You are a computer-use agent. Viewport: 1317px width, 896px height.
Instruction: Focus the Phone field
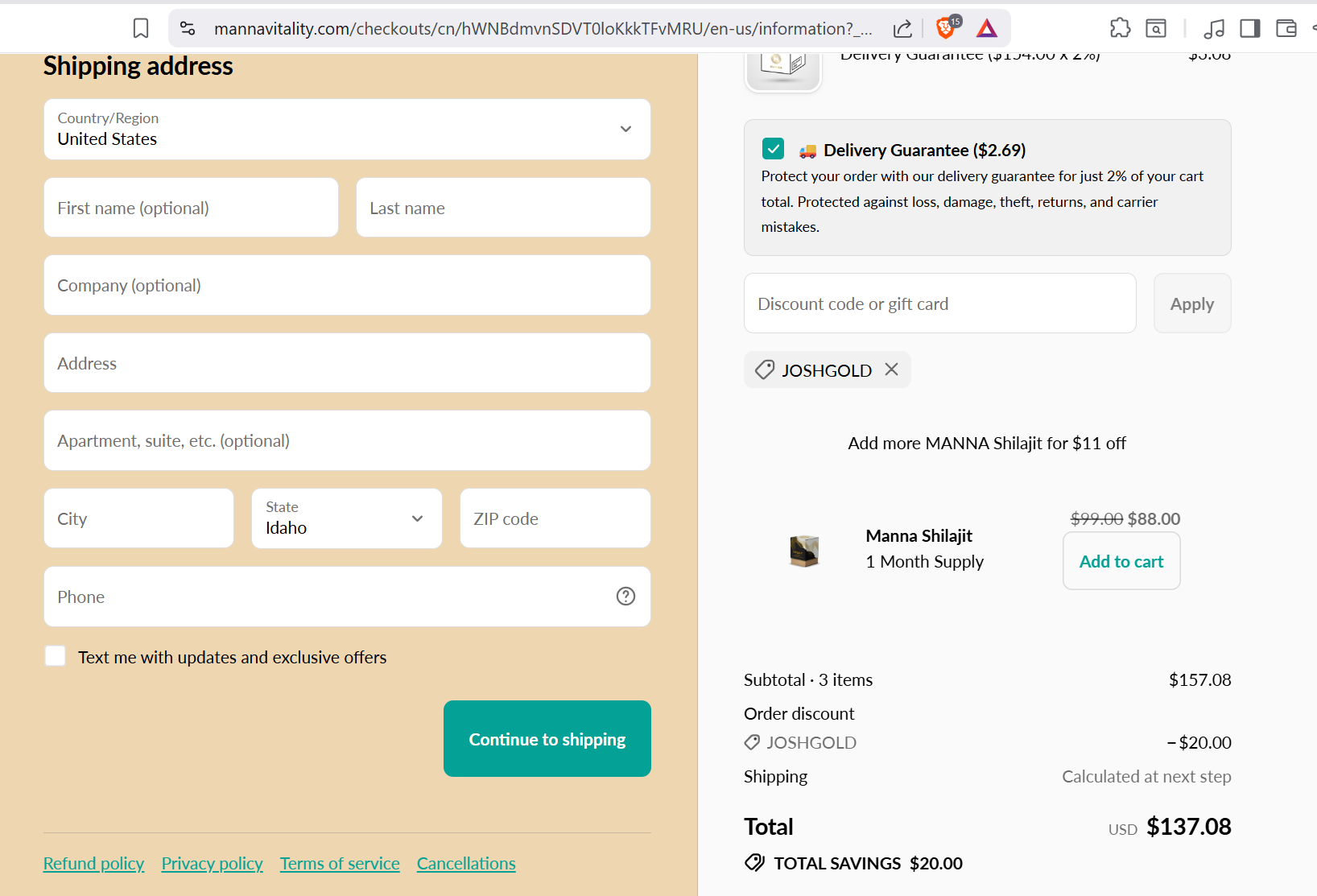(x=347, y=597)
